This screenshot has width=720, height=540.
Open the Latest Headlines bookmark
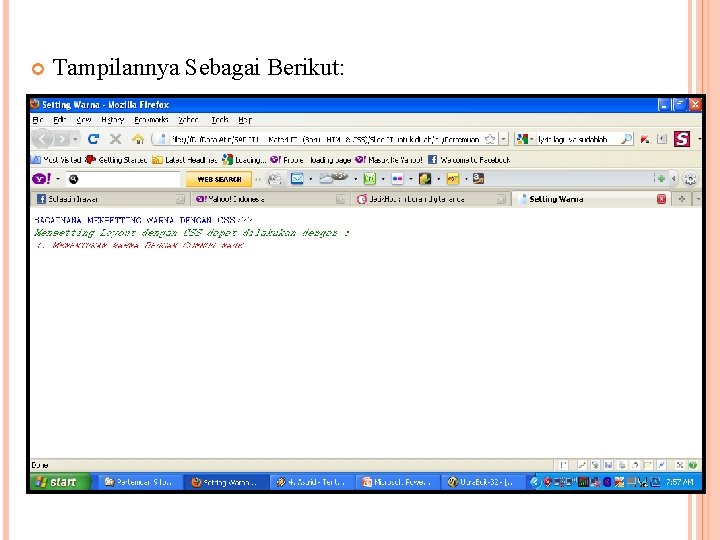[185, 160]
